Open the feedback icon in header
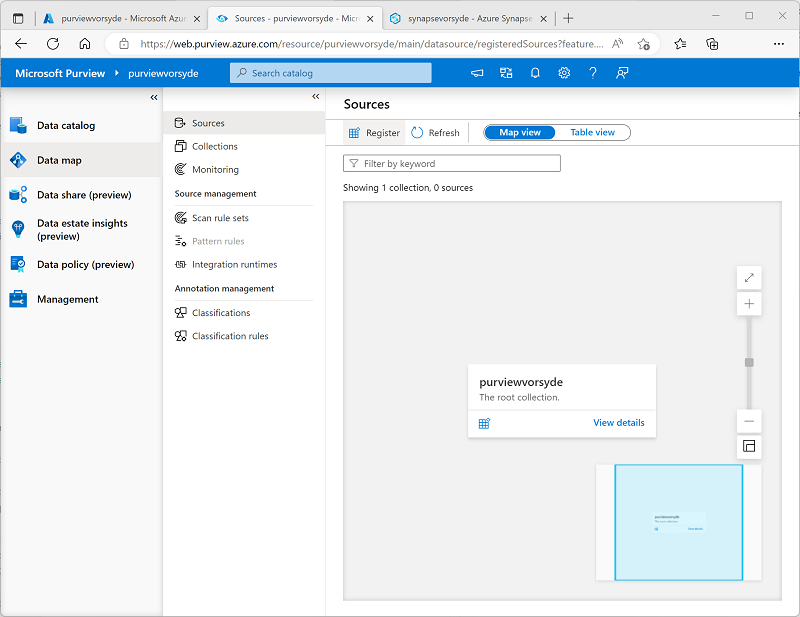The height and width of the screenshot is (617, 800). click(622, 73)
